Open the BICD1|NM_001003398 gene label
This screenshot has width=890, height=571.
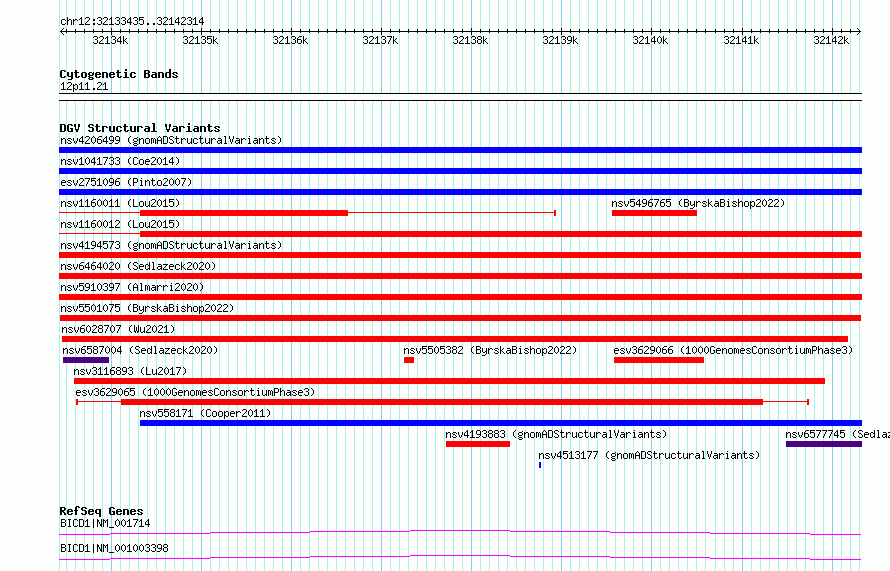click(x=114, y=548)
